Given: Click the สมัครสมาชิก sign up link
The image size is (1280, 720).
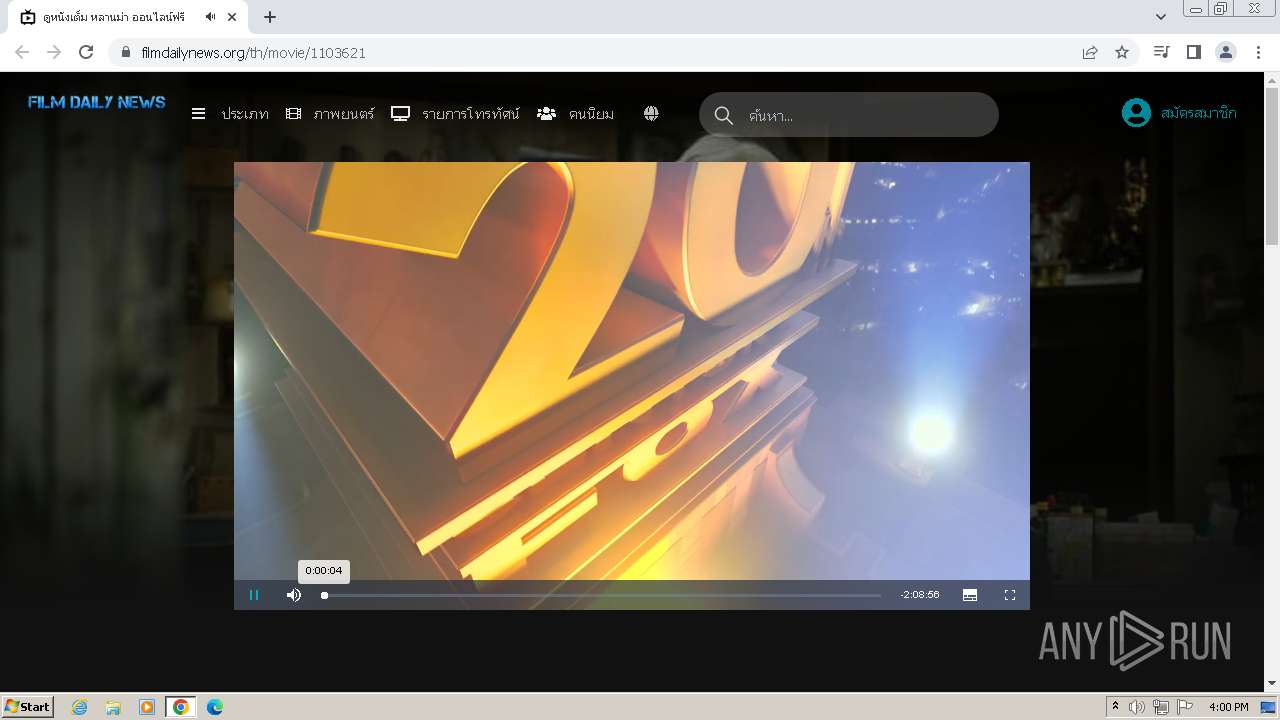Looking at the screenshot, I should coord(1199,113).
